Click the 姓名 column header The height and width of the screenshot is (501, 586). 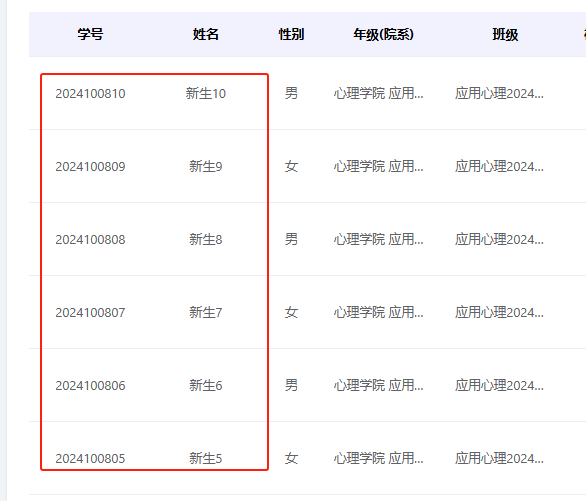click(x=206, y=34)
